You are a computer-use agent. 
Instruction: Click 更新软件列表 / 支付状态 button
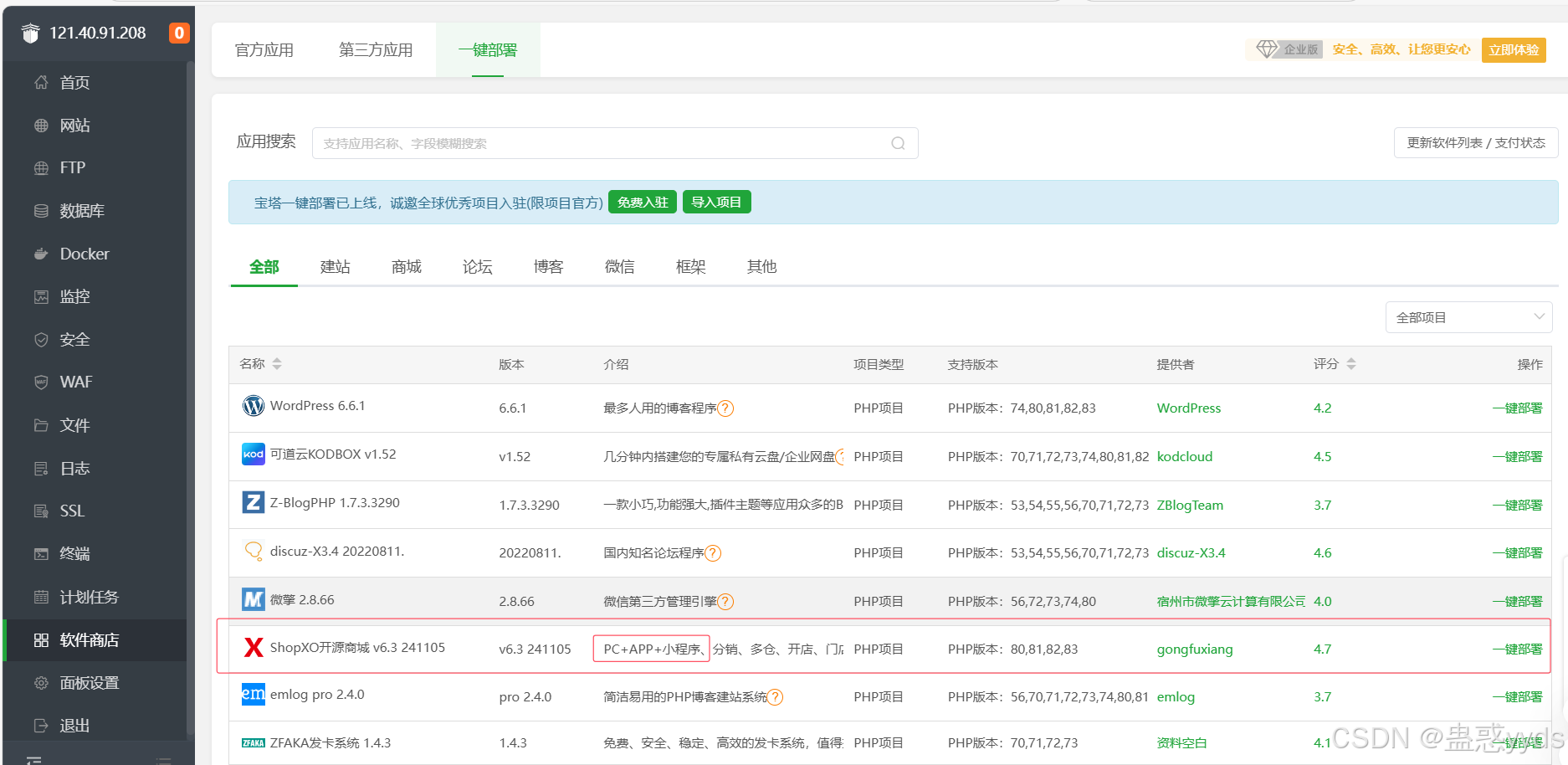[x=1476, y=143]
